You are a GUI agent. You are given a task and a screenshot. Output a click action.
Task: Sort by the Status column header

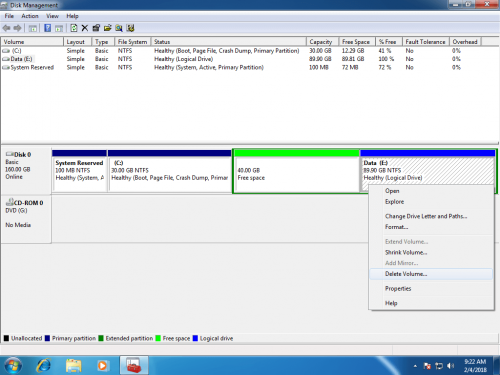pyautogui.click(x=229, y=42)
